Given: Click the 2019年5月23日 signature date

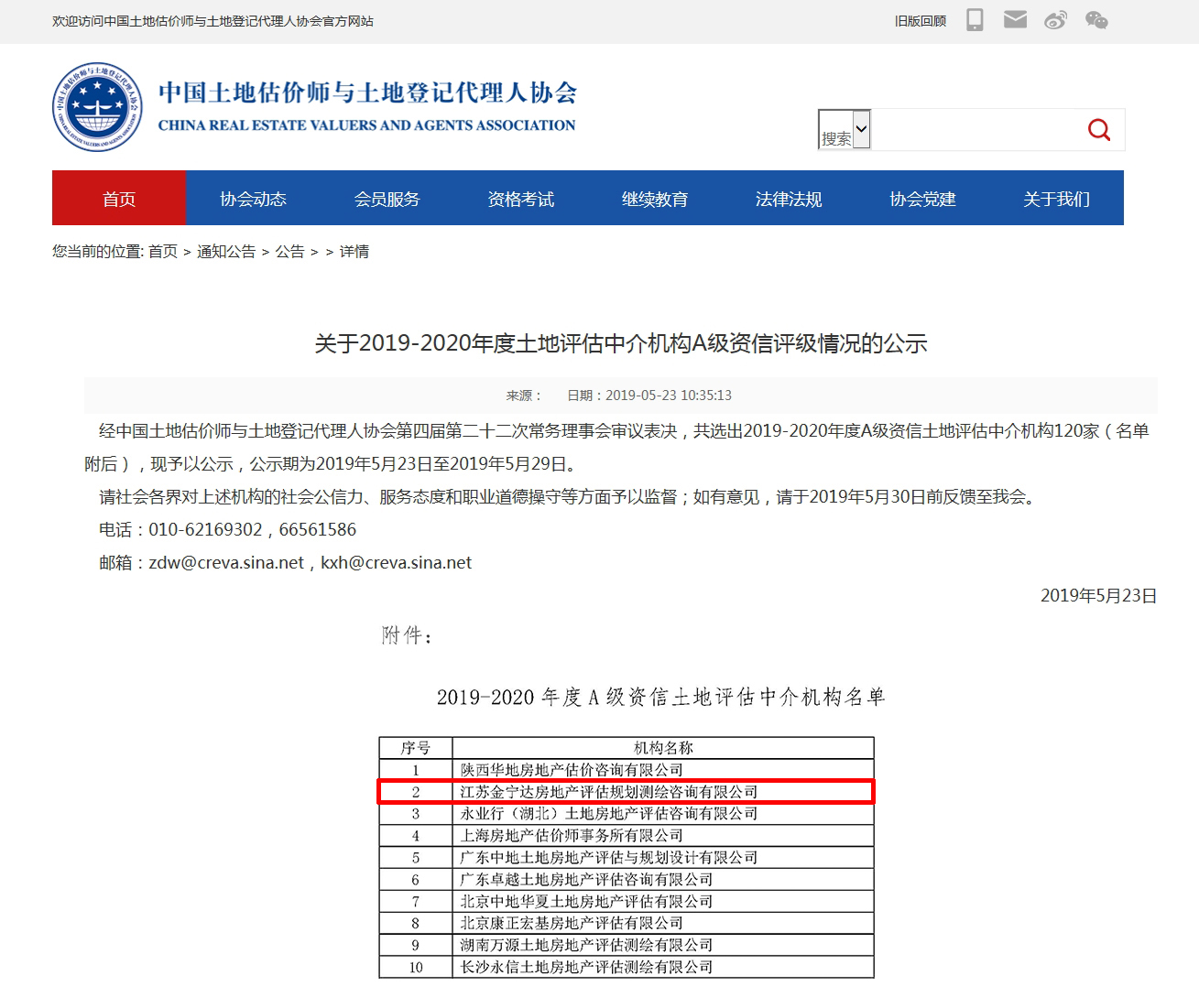Looking at the screenshot, I should pos(1099,596).
